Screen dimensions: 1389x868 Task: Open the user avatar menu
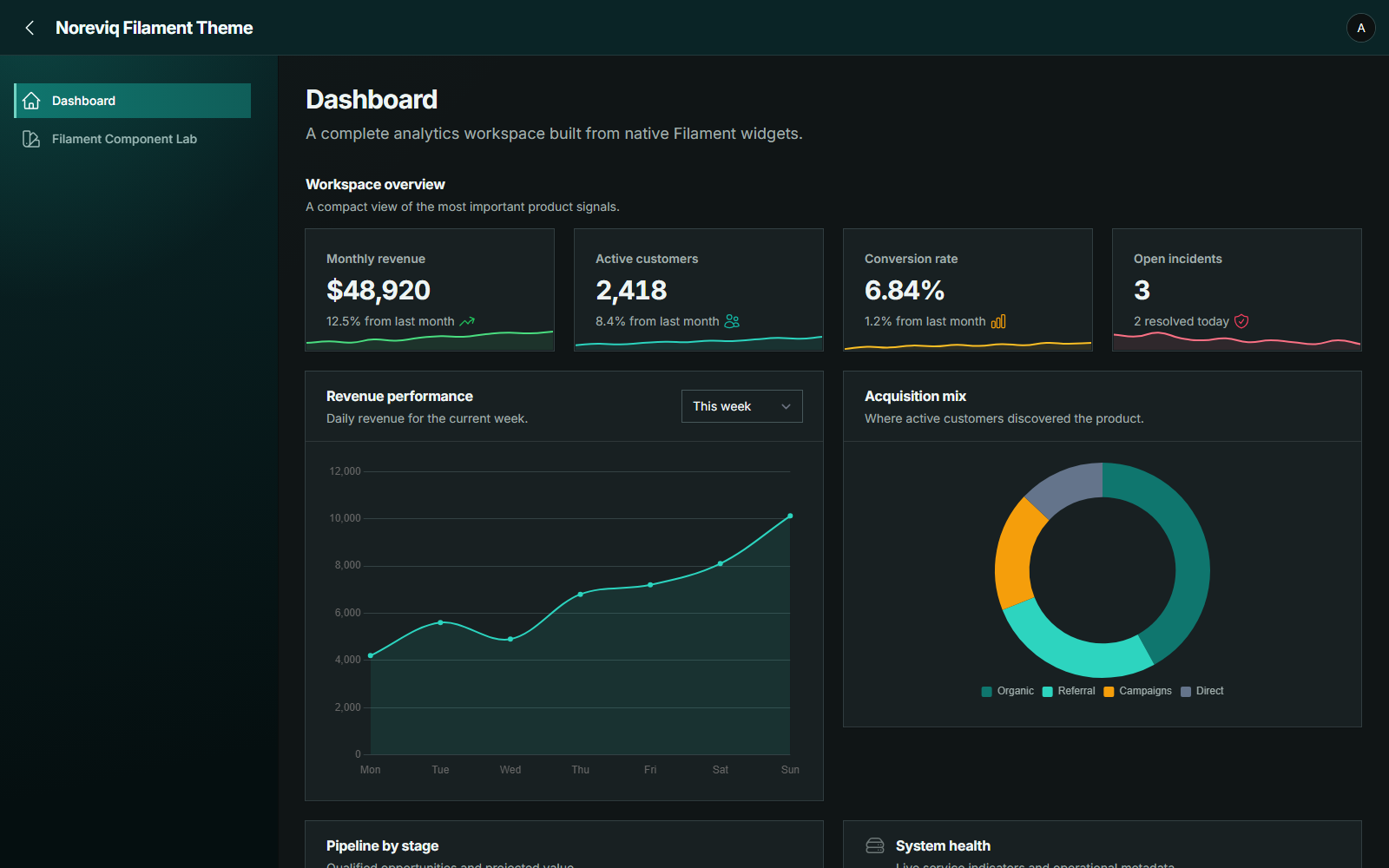coord(1360,28)
